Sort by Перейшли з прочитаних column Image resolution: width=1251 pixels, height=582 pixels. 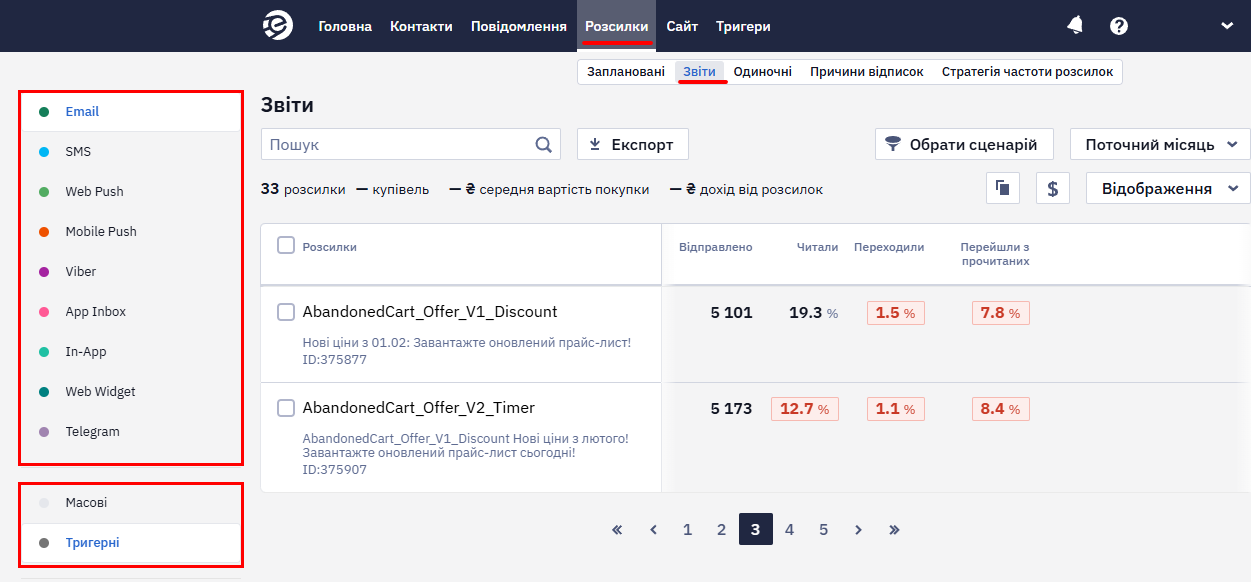tap(995, 254)
